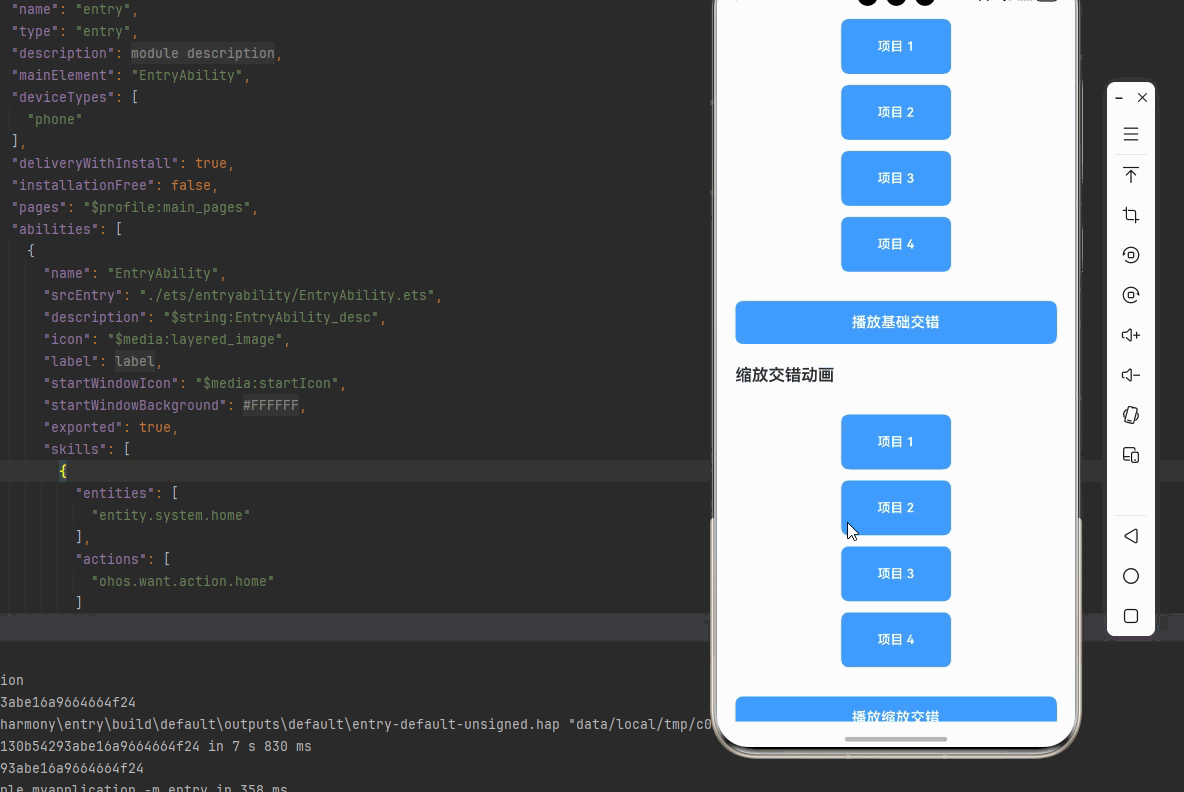
Task: Click the multi-screen device icon in emulator toolbar
Action: [x=1130, y=455]
